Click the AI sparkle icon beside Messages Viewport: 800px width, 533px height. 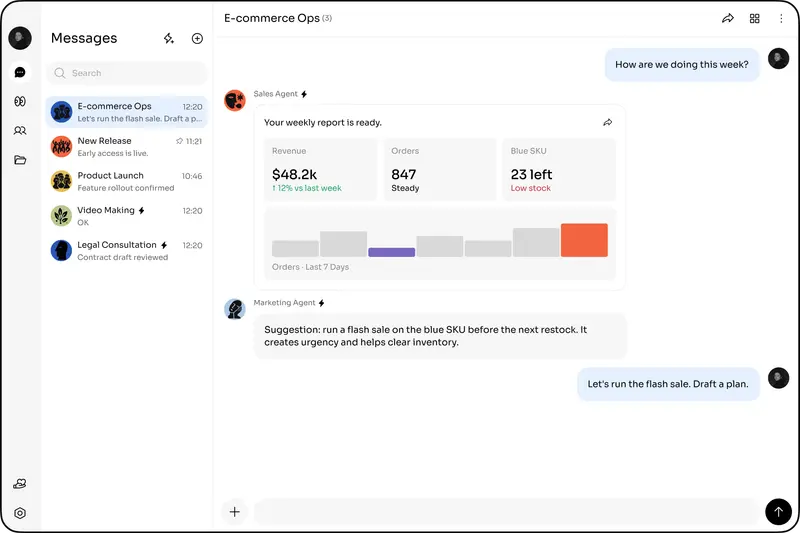click(169, 38)
